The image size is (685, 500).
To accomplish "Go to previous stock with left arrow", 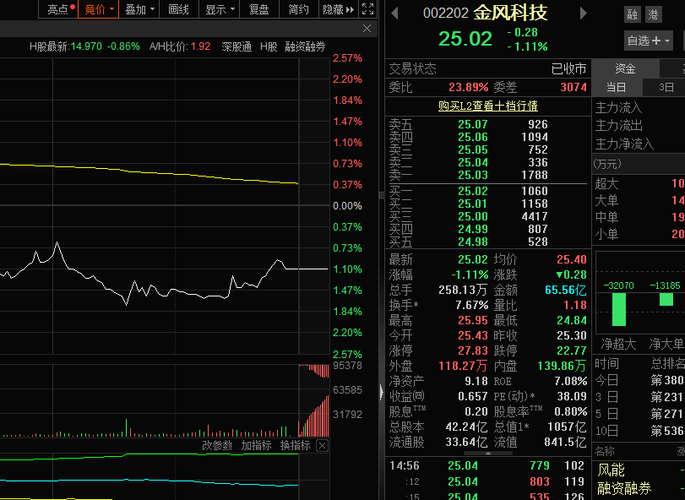I will click(395, 14).
